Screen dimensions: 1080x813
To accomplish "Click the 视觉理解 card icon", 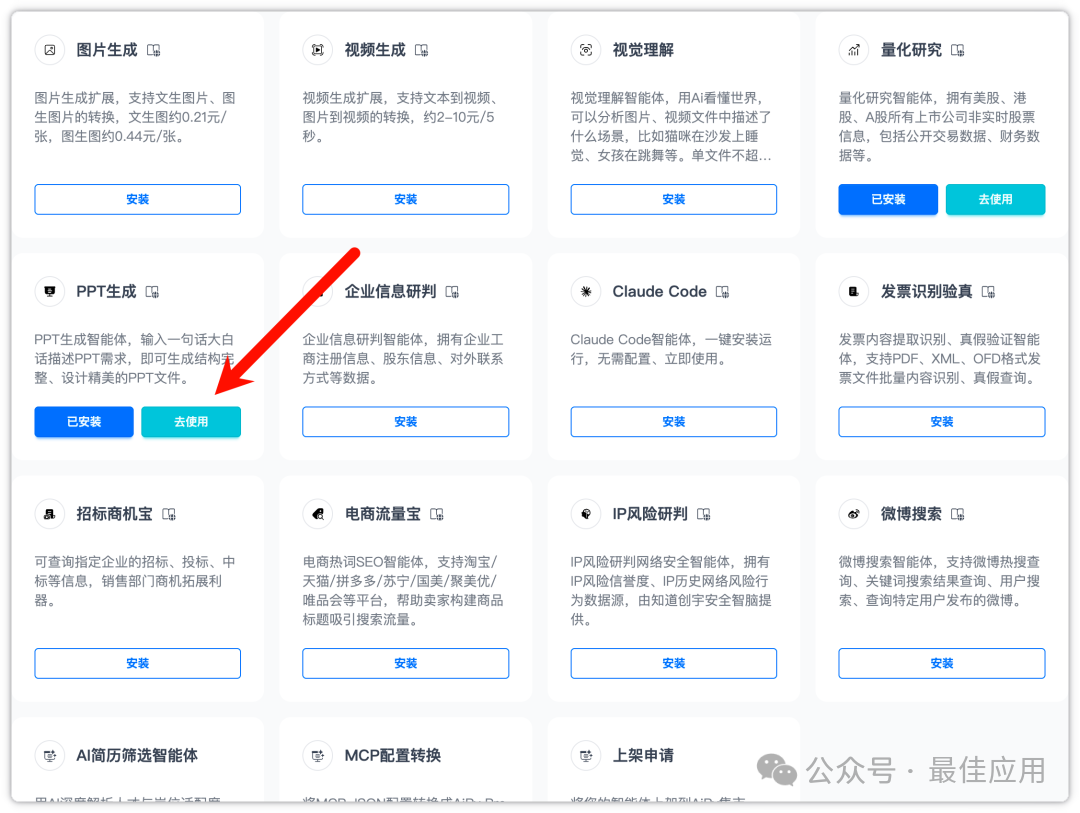I will click(585, 50).
